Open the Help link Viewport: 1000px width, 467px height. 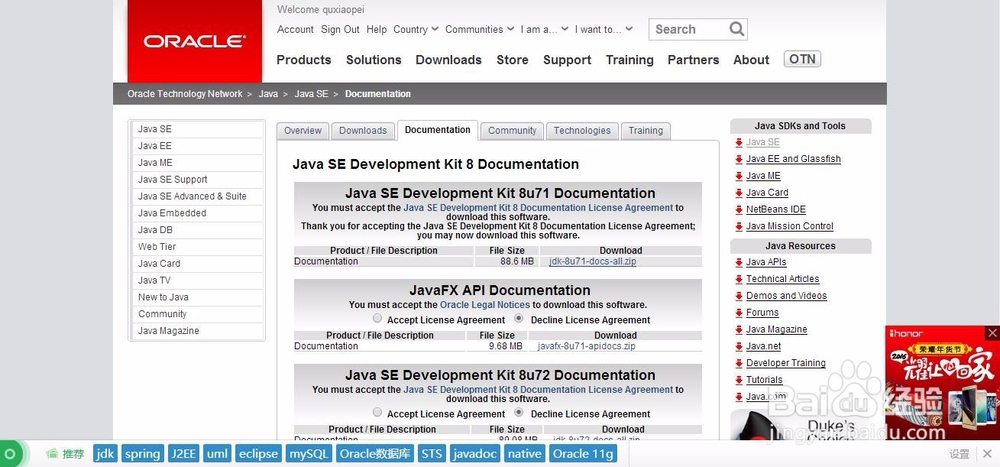click(x=376, y=29)
